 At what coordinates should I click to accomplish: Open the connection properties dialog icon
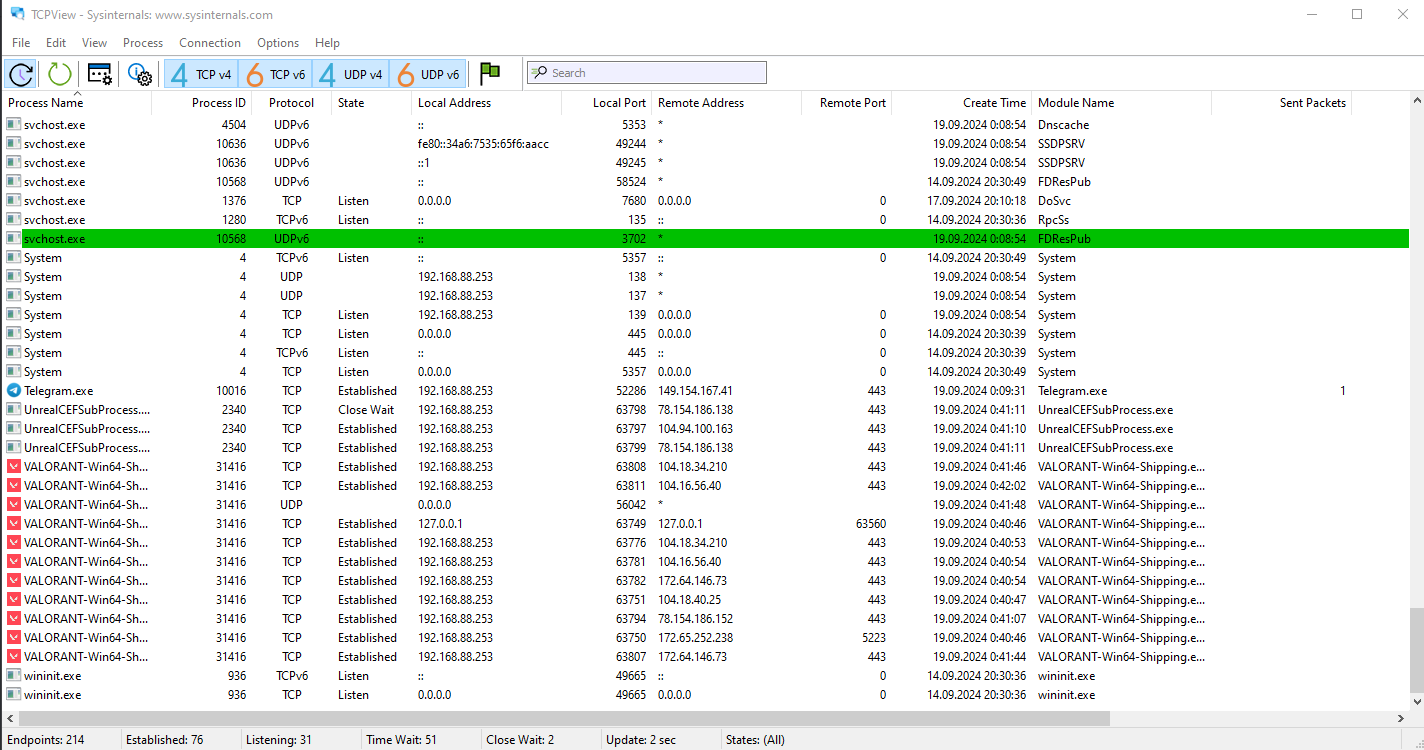click(98, 73)
